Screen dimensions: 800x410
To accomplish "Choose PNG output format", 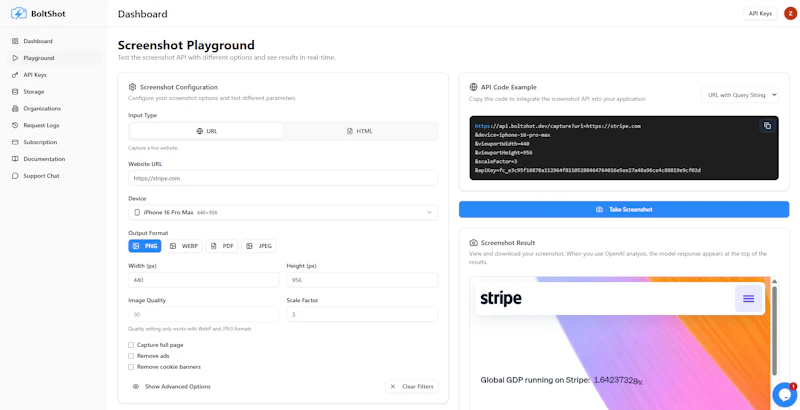I will tap(144, 246).
